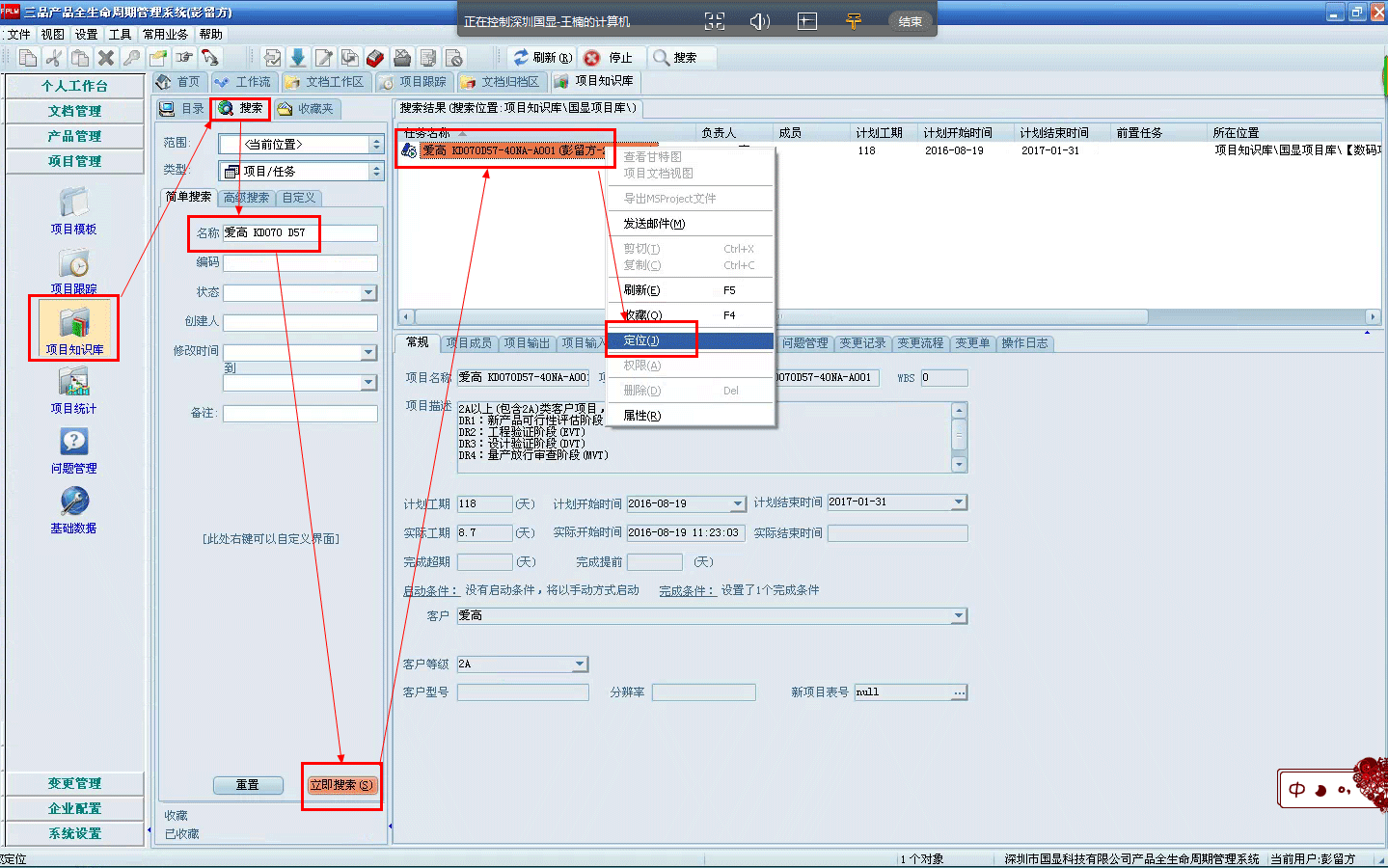Choose 定位 from the context menu
The image size is (1388, 868).
tap(641, 341)
